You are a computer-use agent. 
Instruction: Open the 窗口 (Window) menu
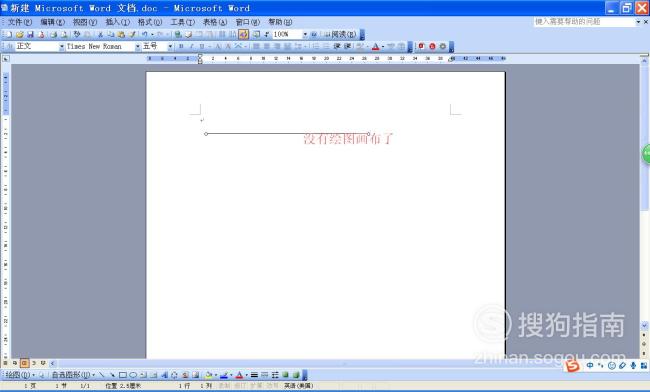click(247, 22)
